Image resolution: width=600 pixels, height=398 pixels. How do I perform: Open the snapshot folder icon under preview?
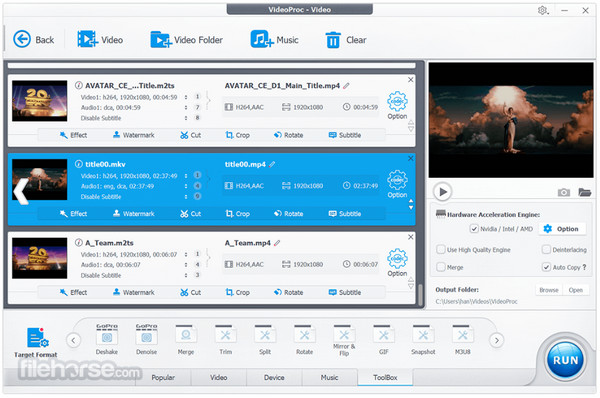(x=584, y=192)
